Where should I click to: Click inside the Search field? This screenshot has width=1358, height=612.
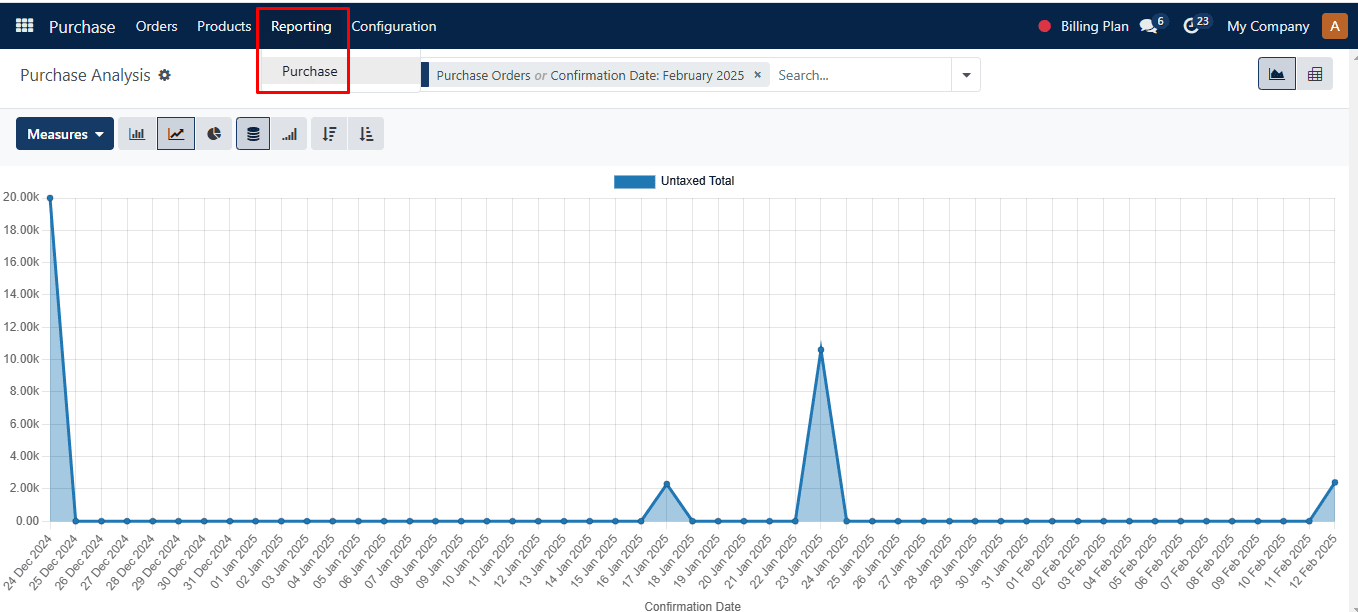tap(862, 75)
